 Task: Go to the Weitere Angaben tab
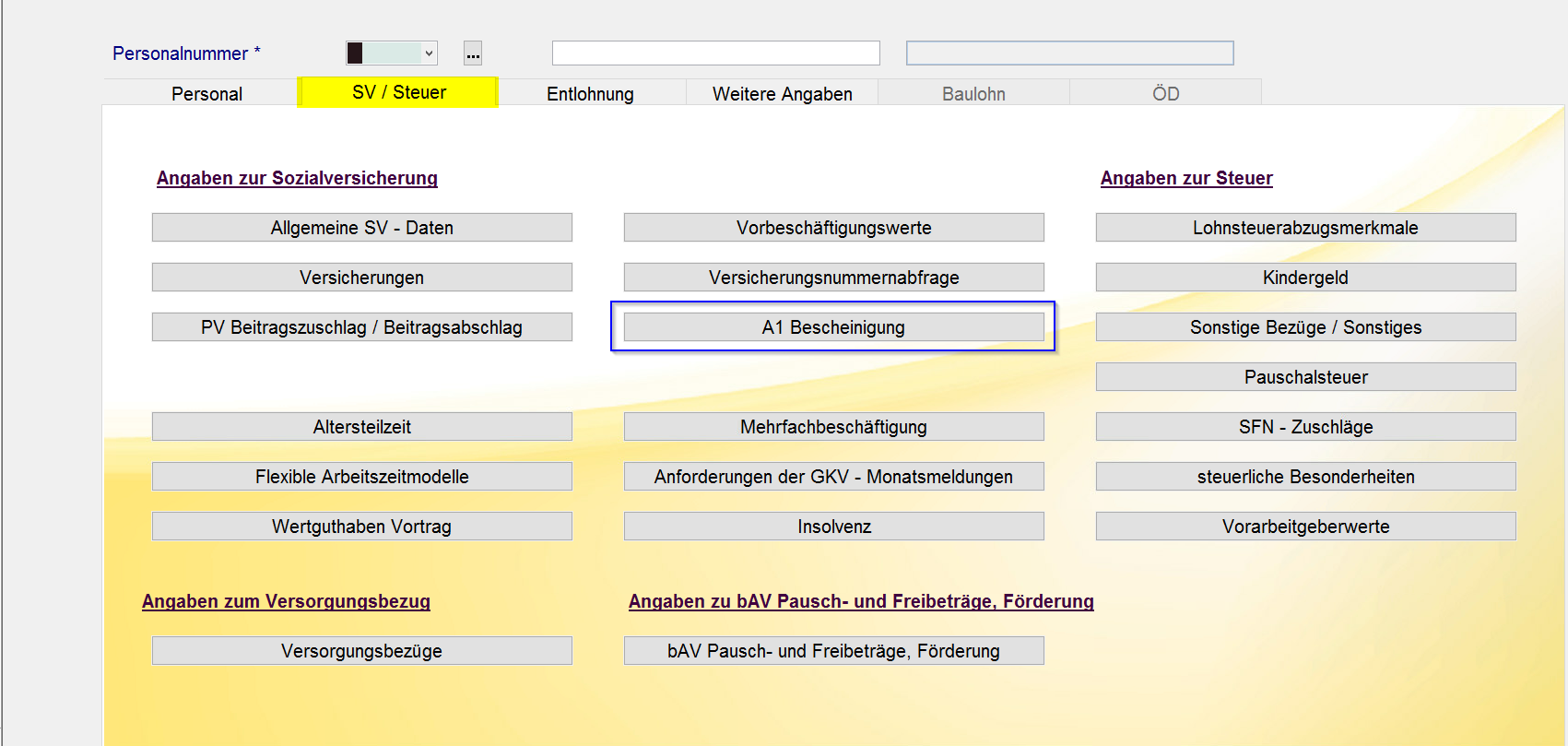tap(782, 93)
